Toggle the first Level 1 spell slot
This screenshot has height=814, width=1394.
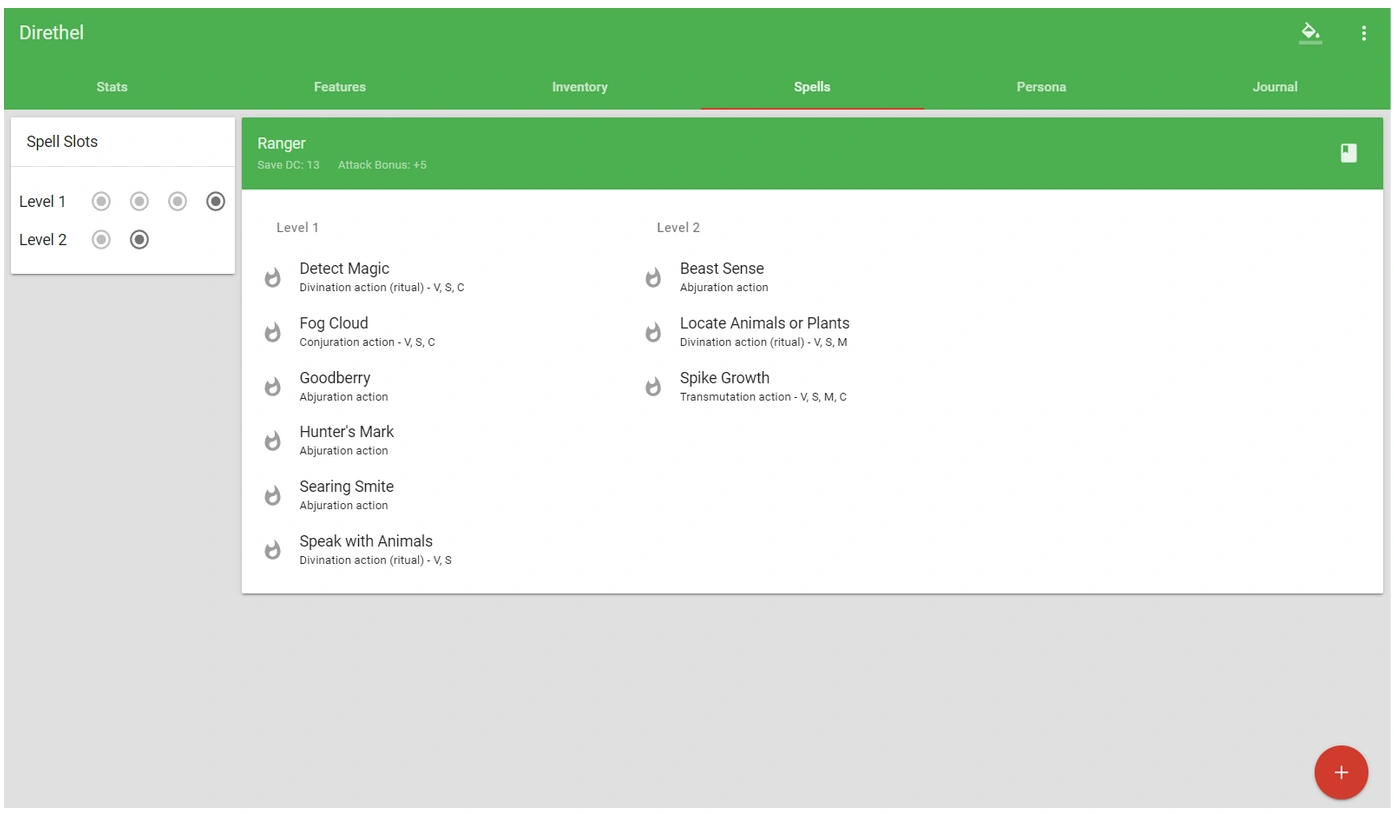101,202
